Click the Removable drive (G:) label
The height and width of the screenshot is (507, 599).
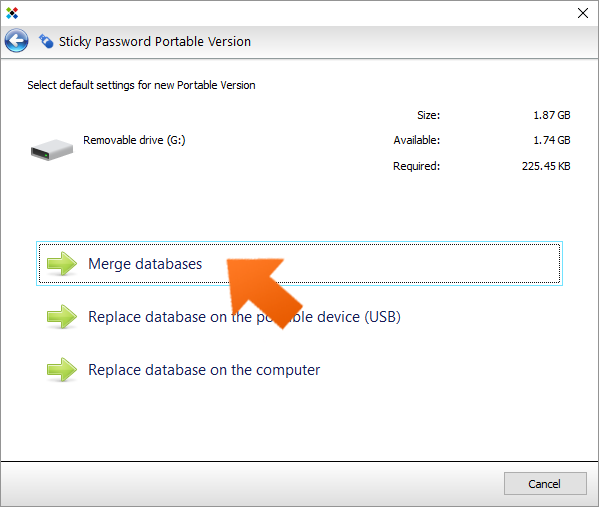click(134, 140)
